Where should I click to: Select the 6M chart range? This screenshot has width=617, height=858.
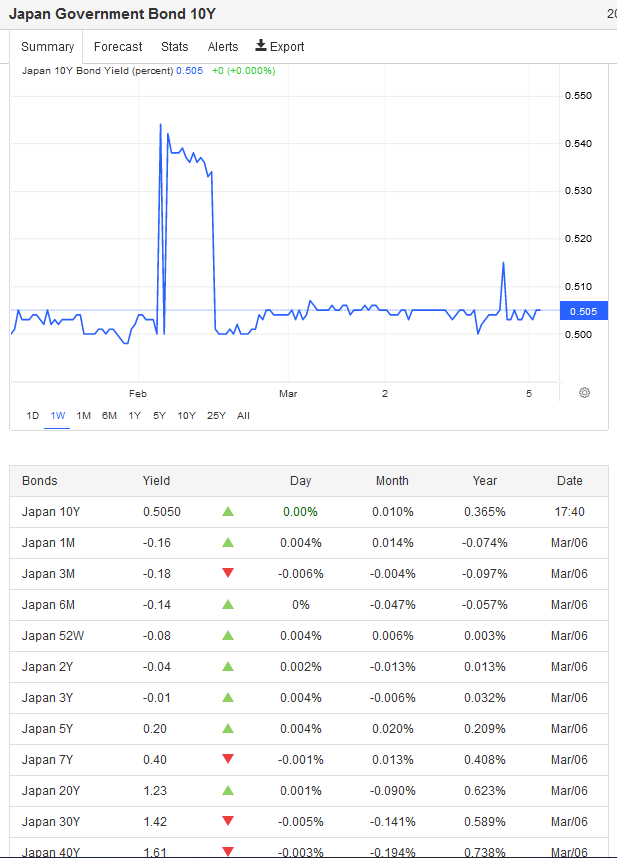(109, 416)
